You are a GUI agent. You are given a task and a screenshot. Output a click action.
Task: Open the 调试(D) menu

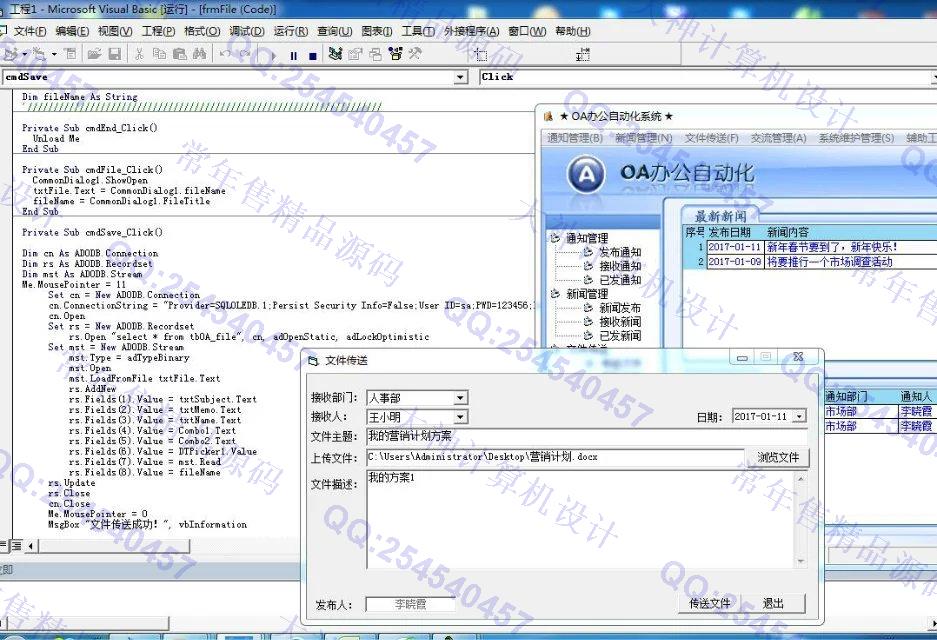click(247, 31)
